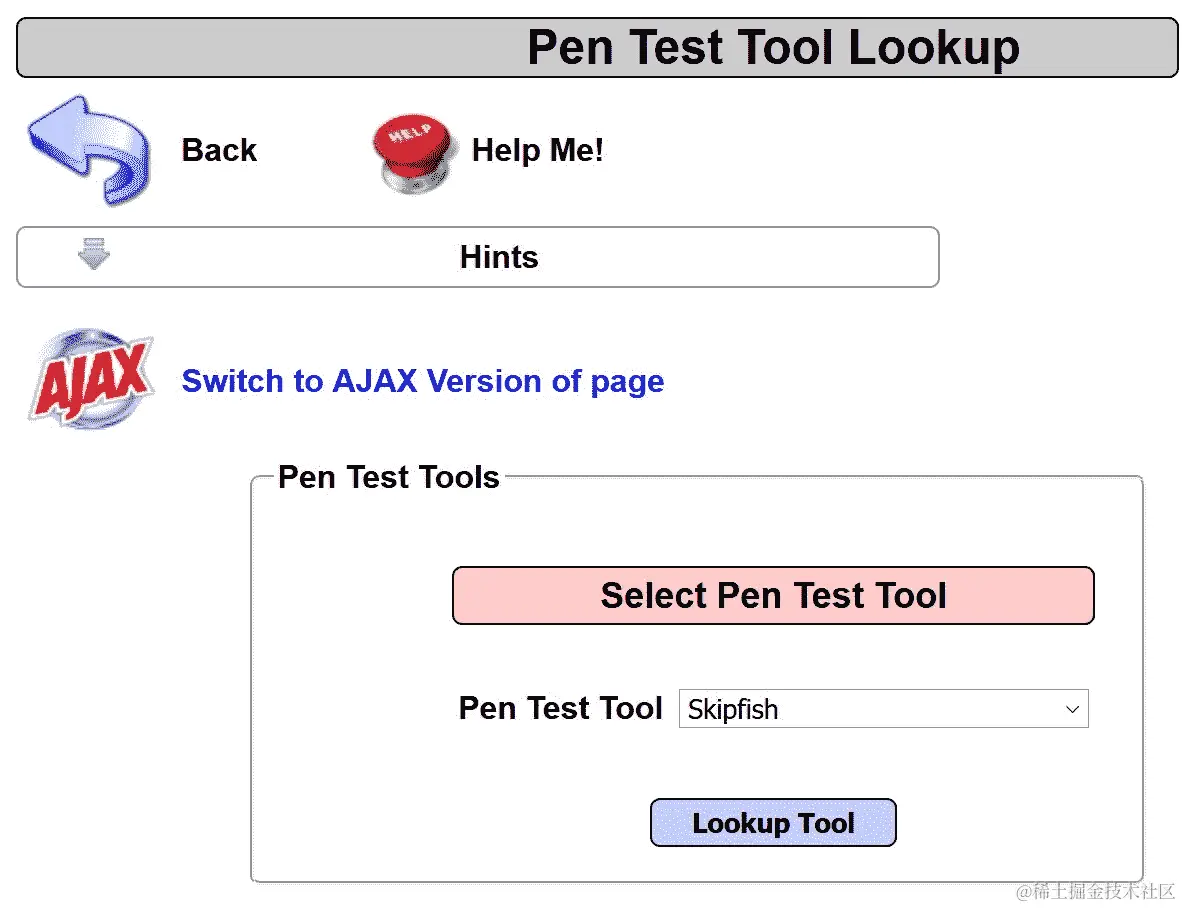Click the pink "Select Pen Test Tool" banner

coord(773,595)
